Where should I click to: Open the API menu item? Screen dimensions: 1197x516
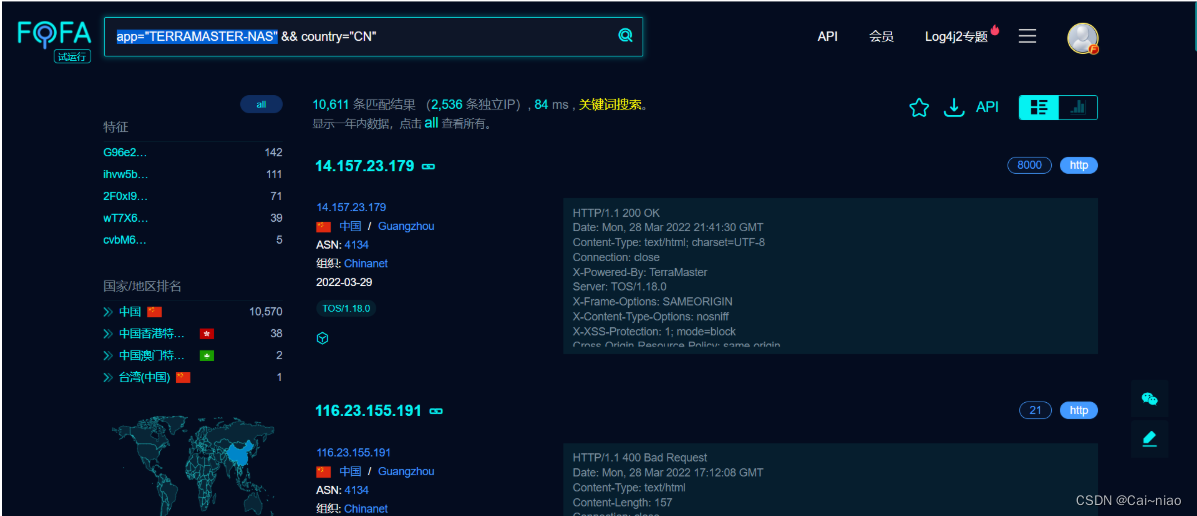(x=828, y=36)
